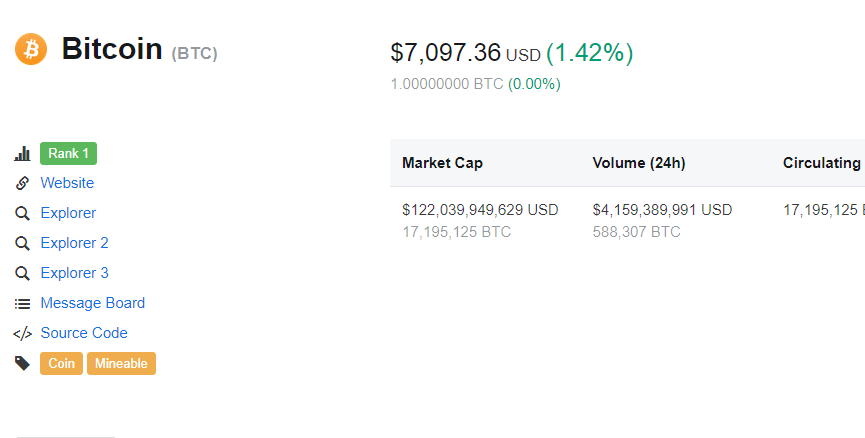865x438 pixels.
Task: Click the Volume (24h) column header
Action: pos(639,163)
